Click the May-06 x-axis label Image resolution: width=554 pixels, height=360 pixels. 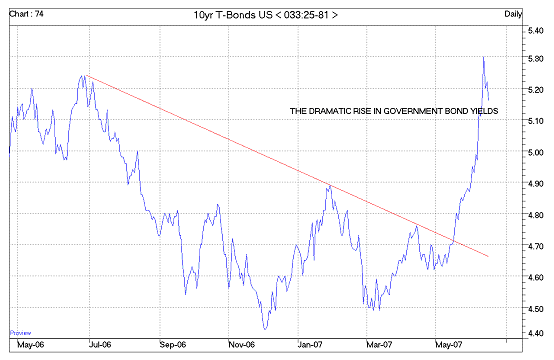pyautogui.click(x=30, y=344)
